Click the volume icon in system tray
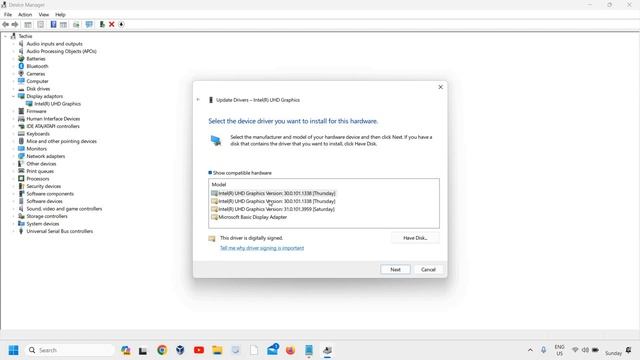 click(x=585, y=350)
